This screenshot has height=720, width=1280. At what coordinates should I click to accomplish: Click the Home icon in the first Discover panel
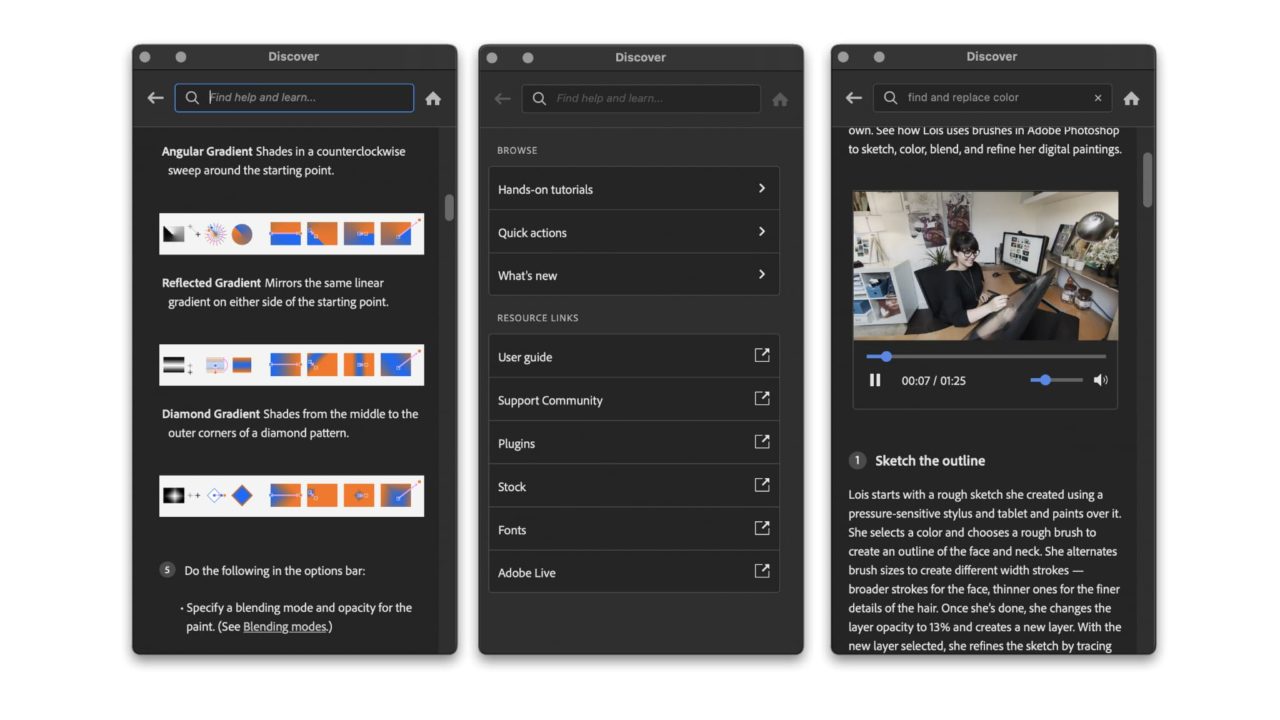(x=433, y=98)
